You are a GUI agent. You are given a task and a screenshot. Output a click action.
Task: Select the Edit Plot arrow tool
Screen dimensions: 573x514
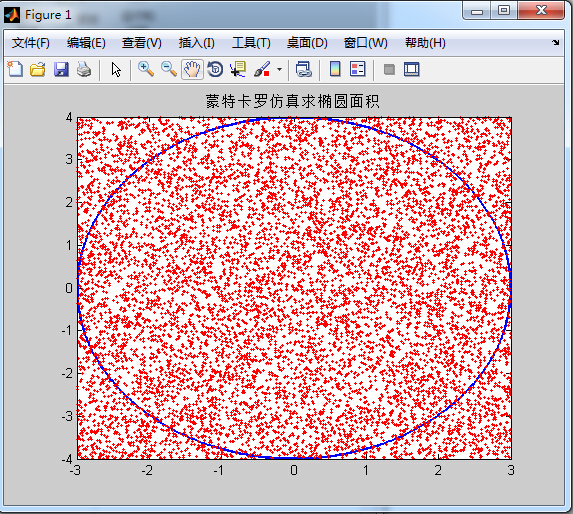(x=116, y=69)
